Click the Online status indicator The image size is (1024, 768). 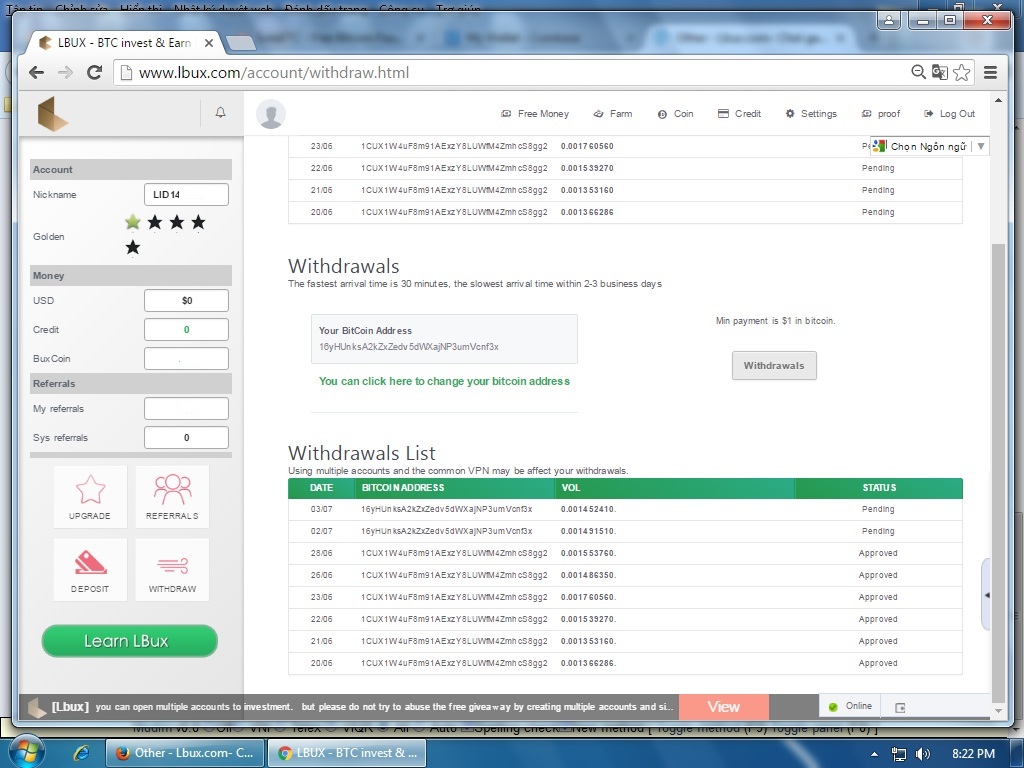[850, 706]
